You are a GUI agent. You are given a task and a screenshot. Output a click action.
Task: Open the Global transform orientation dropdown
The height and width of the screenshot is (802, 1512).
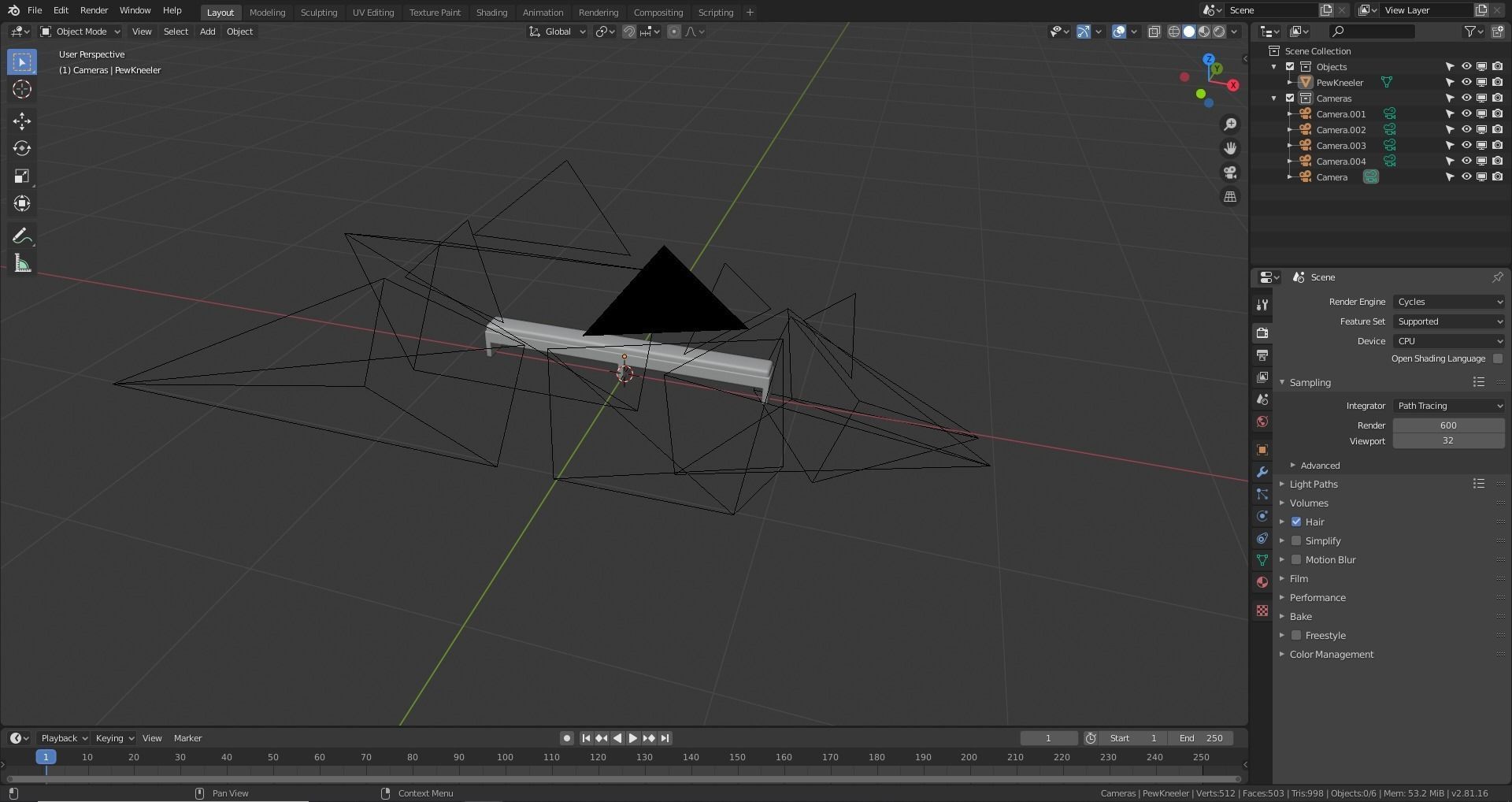[x=558, y=32]
